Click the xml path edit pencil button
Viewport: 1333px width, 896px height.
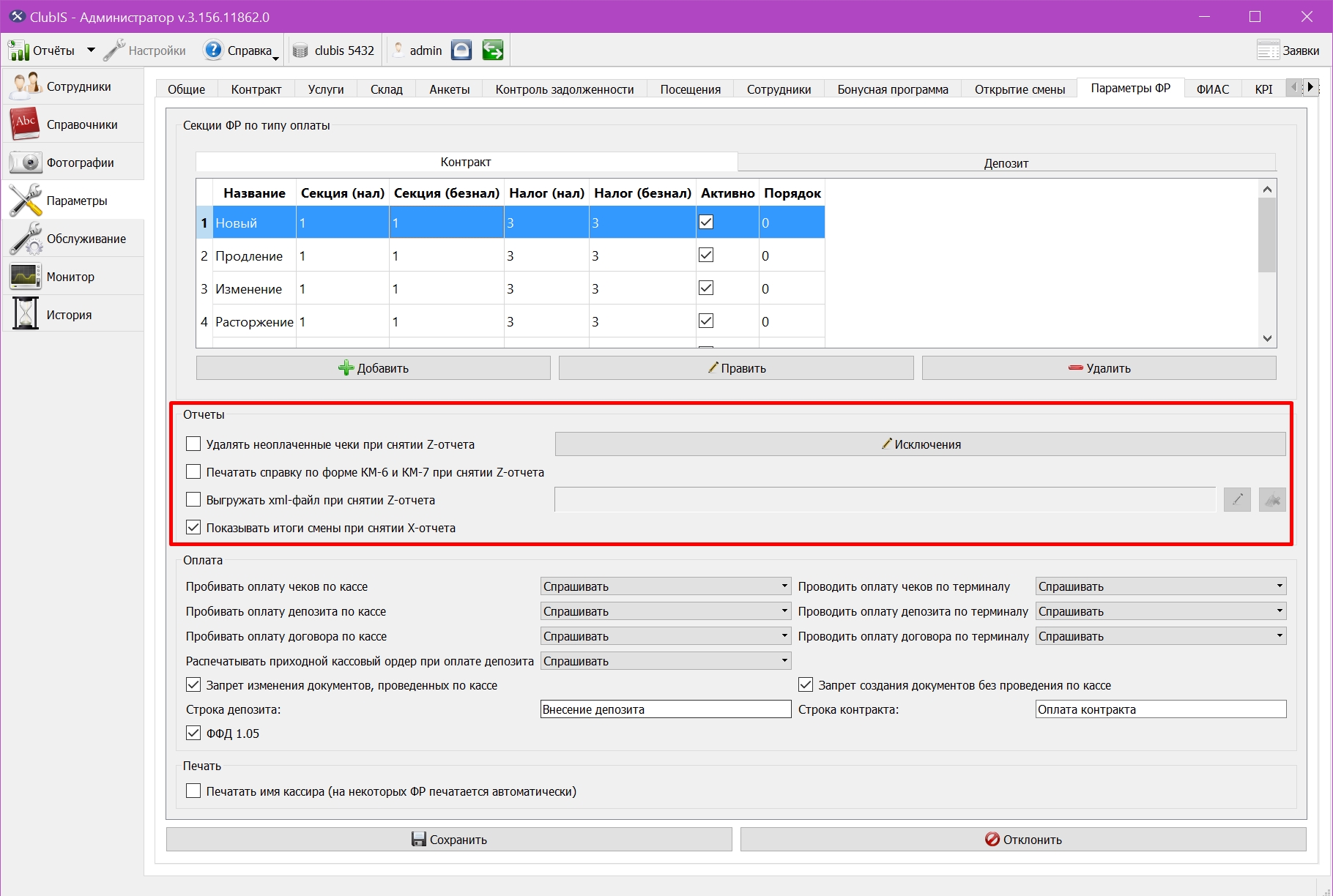coord(1237,500)
